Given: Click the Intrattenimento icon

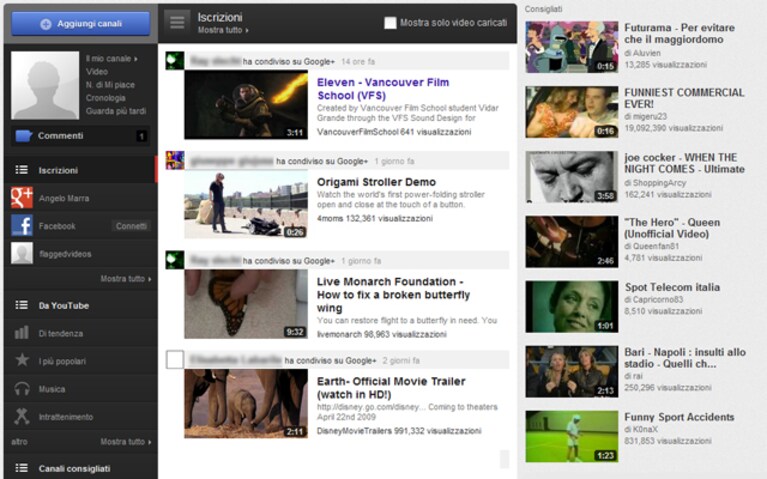Looking at the screenshot, I should 22,416.
